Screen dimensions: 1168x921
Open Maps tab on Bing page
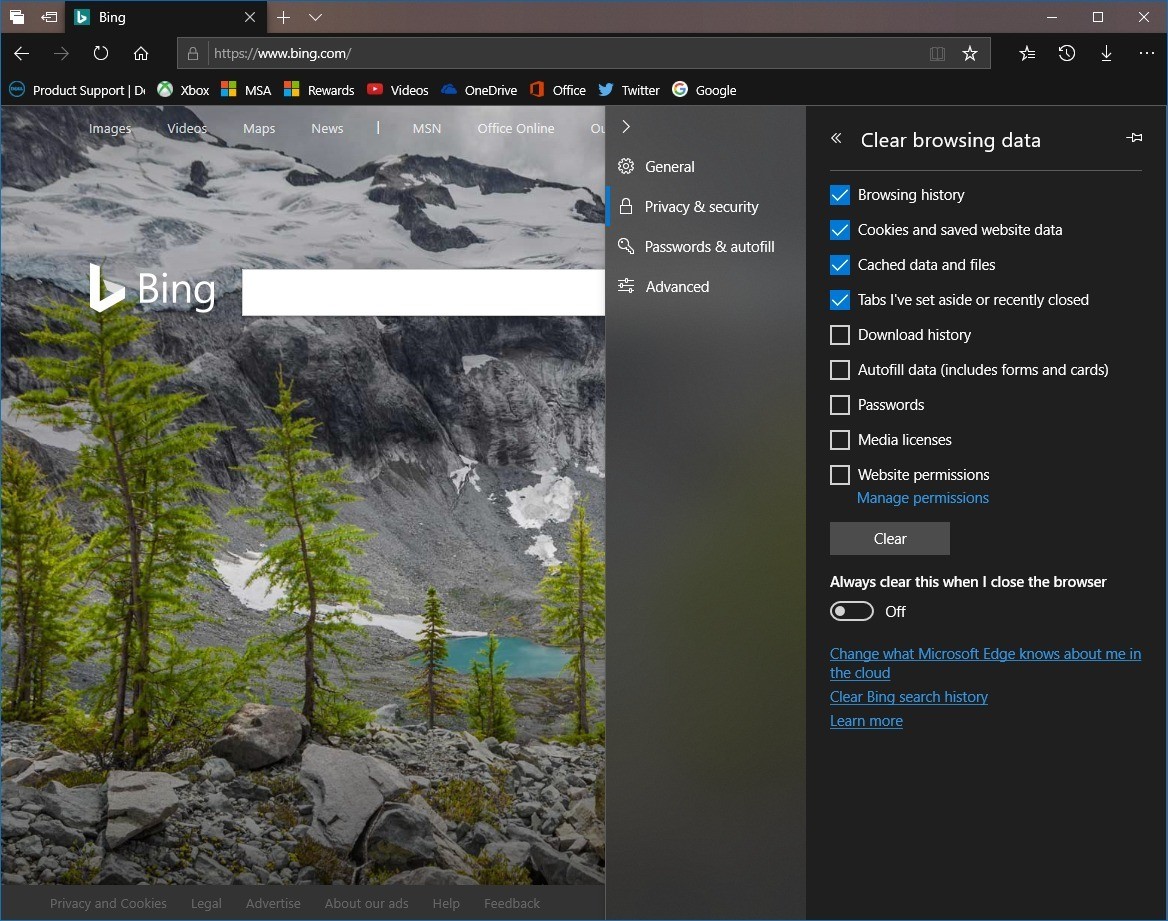(x=258, y=128)
